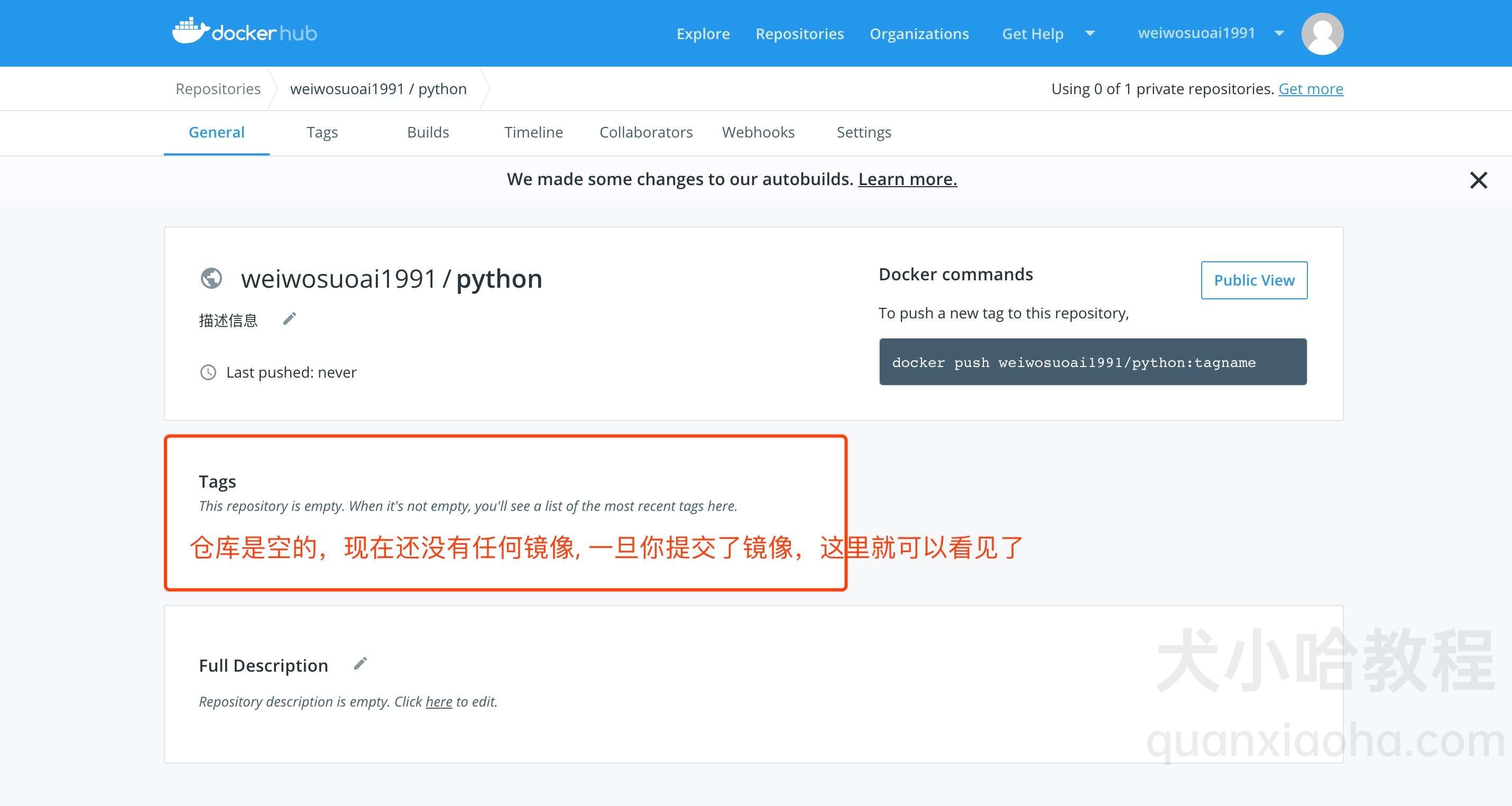This screenshot has height=806, width=1512.
Task: Click the pencil icon next to Full Description
Action: pyautogui.click(x=360, y=663)
